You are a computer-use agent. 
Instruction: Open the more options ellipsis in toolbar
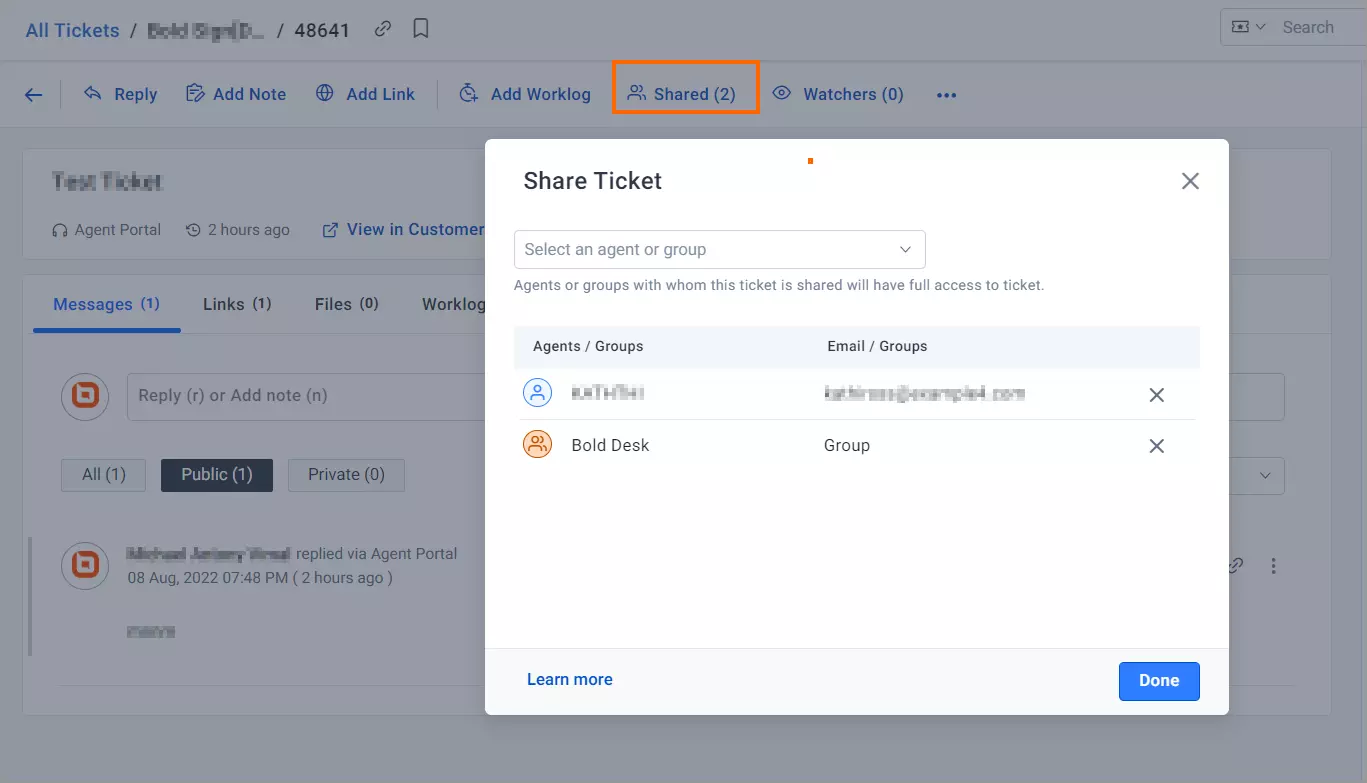click(x=946, y=95)
